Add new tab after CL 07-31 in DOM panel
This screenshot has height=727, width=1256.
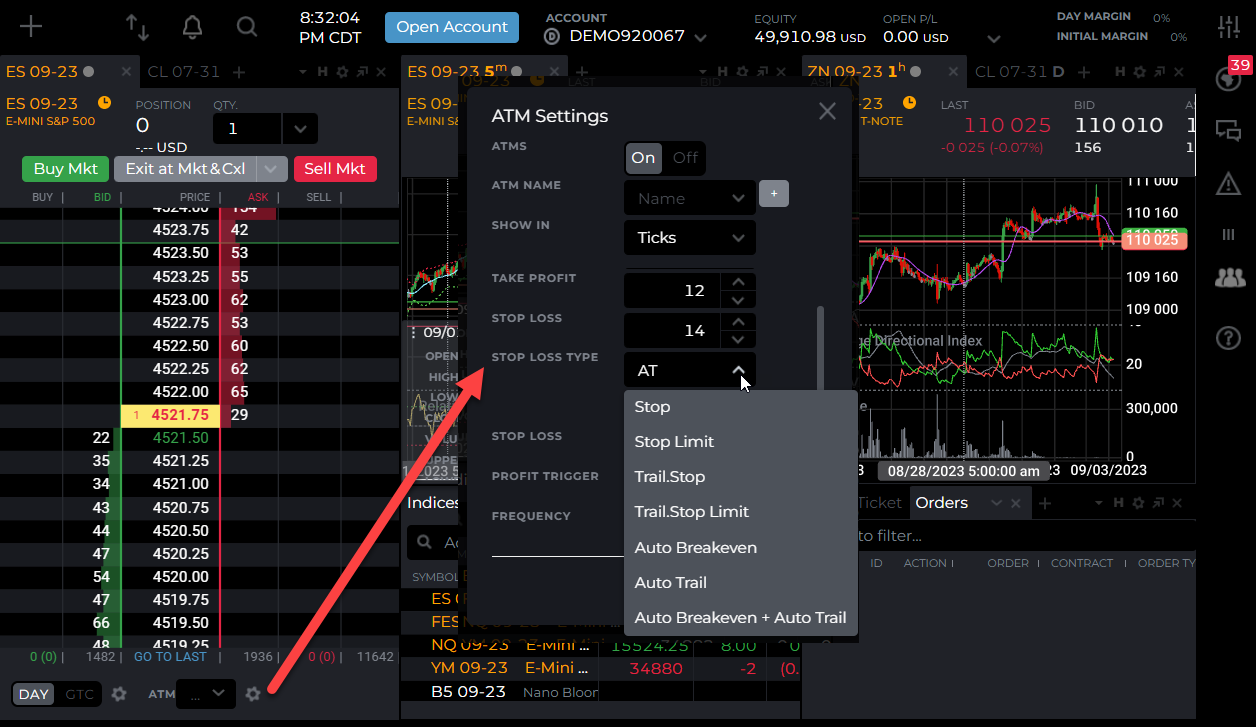(x=239, y=72)
